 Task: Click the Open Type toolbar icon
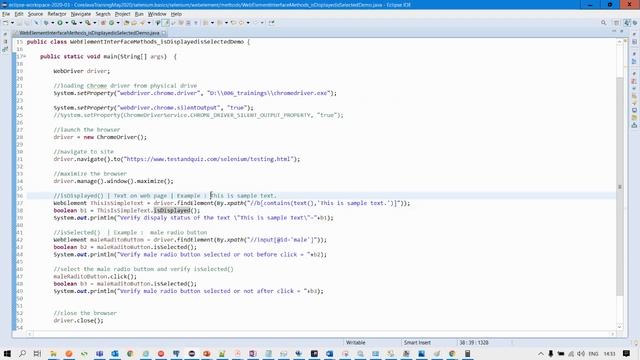(127, 23)
